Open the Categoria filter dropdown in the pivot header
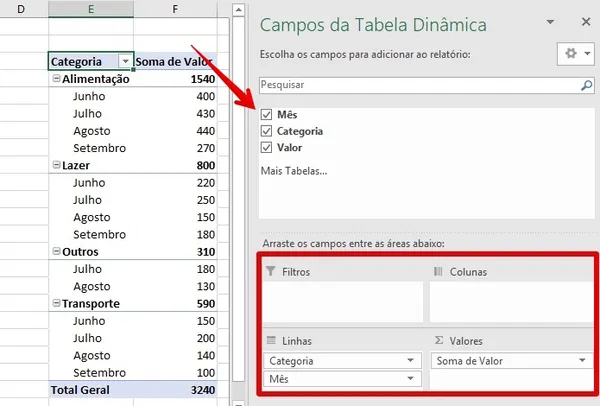The height and width of the screenshot is (406, 600). (x=125, y=61)
